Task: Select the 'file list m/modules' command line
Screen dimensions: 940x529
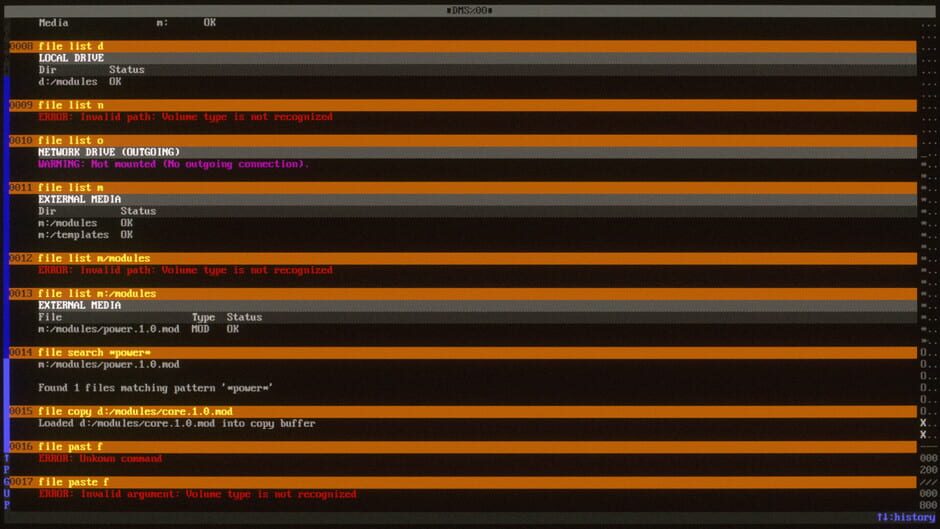Action: [x=94, y=258]
